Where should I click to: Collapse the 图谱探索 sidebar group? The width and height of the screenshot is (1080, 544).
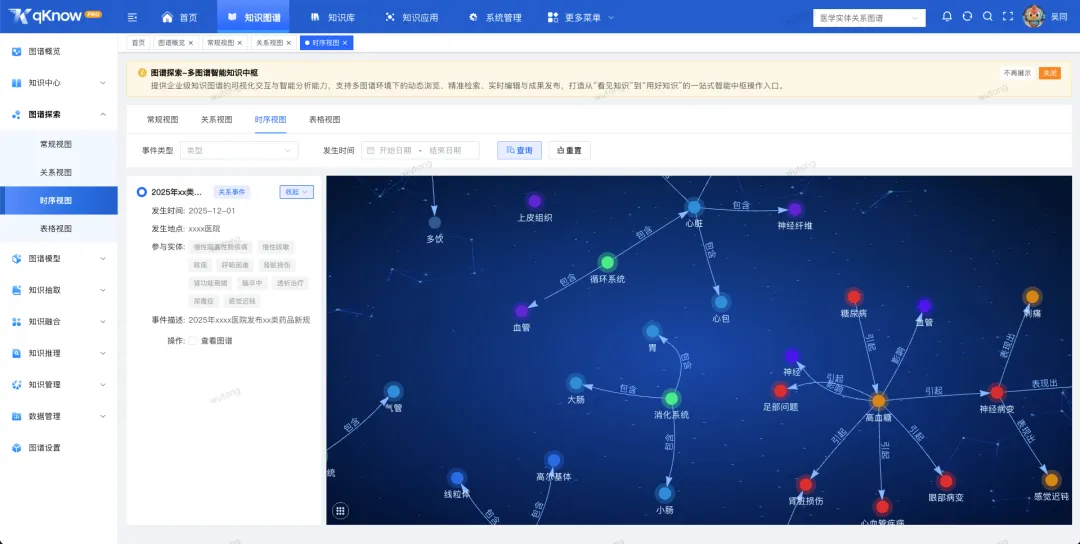[59, 114]
